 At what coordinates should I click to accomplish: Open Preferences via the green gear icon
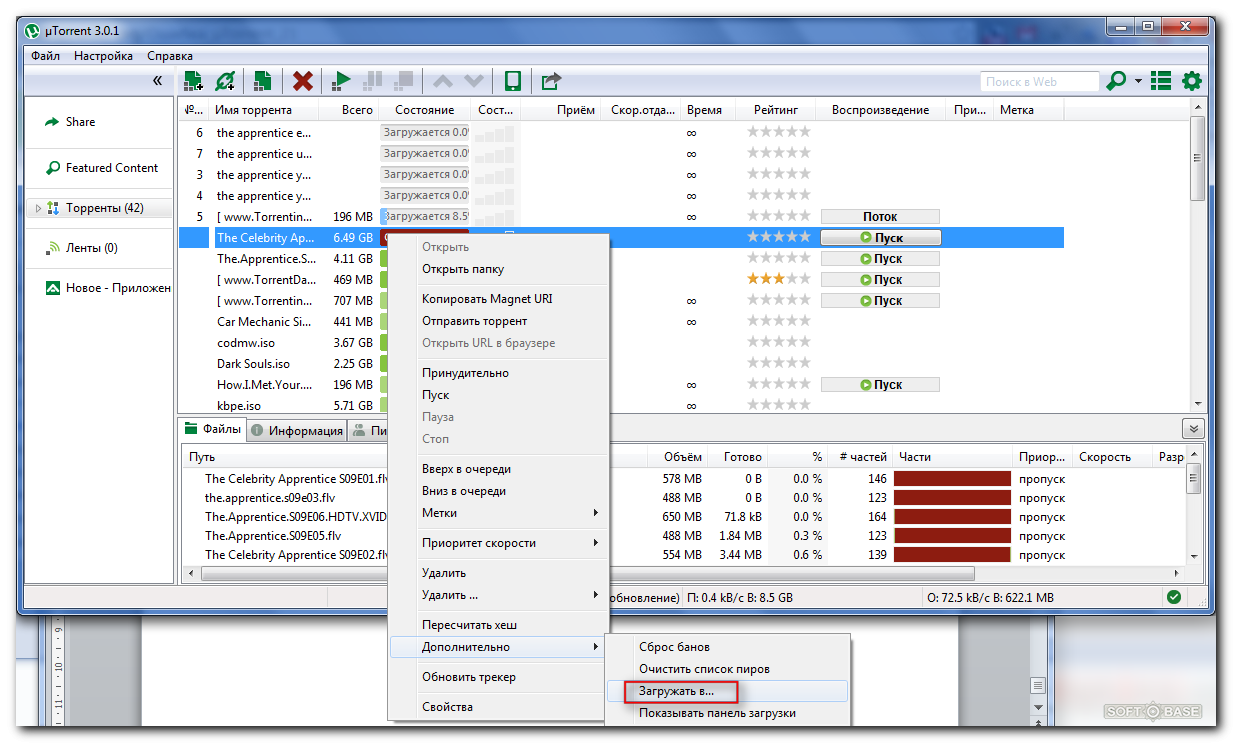pyautogui.click(x=1192, y=81)
